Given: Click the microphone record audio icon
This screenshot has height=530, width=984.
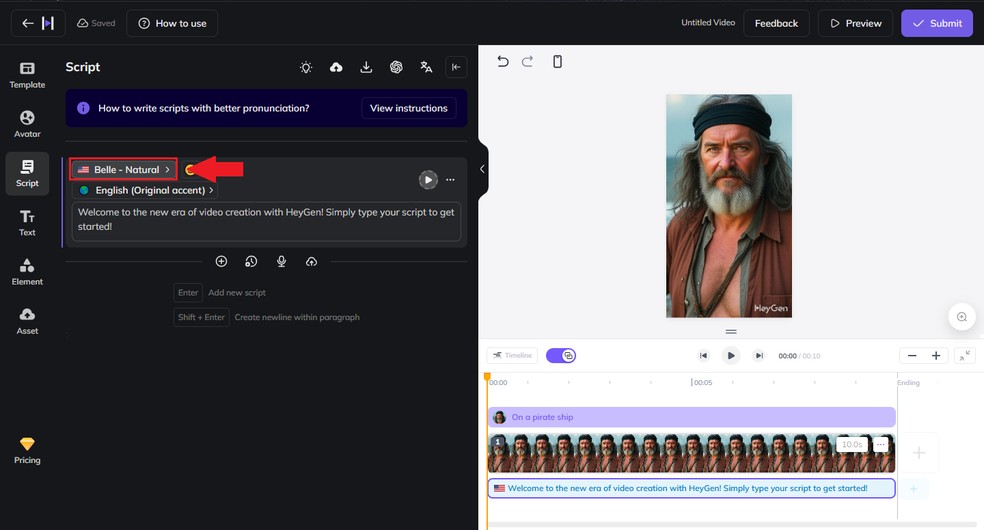Looking at the screenshot, I should pyautogui.click(x=281, y=261).
